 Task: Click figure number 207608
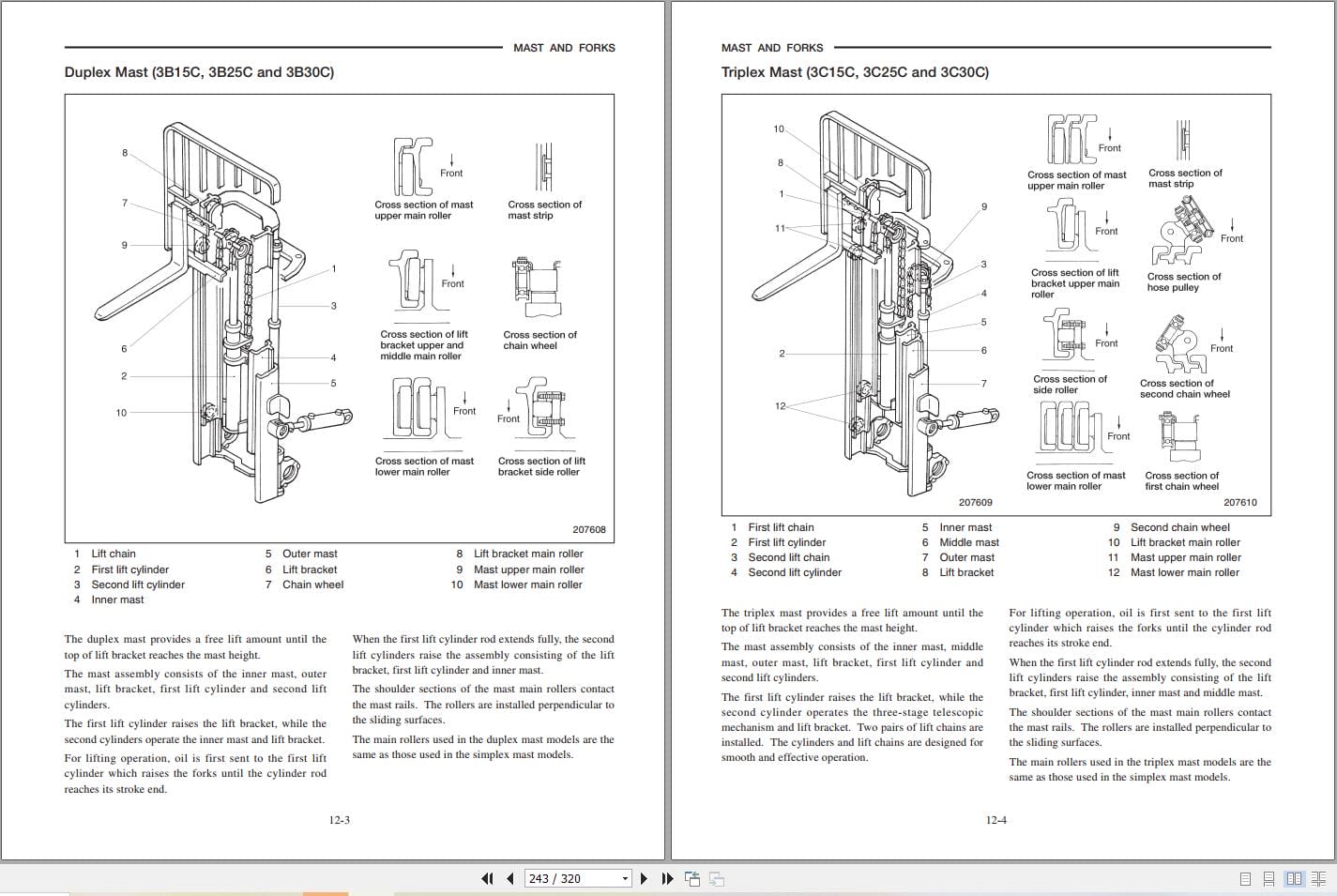click(x=589, y=529)
